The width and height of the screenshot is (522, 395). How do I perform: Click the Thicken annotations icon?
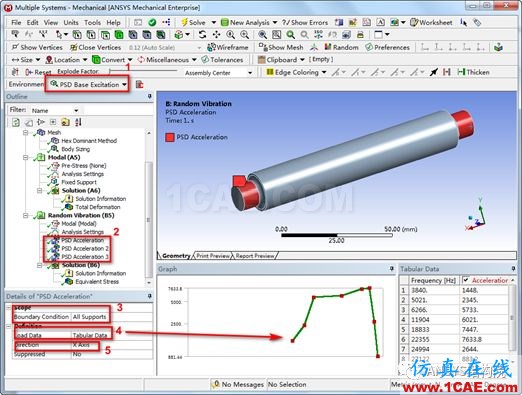point(461,72)
